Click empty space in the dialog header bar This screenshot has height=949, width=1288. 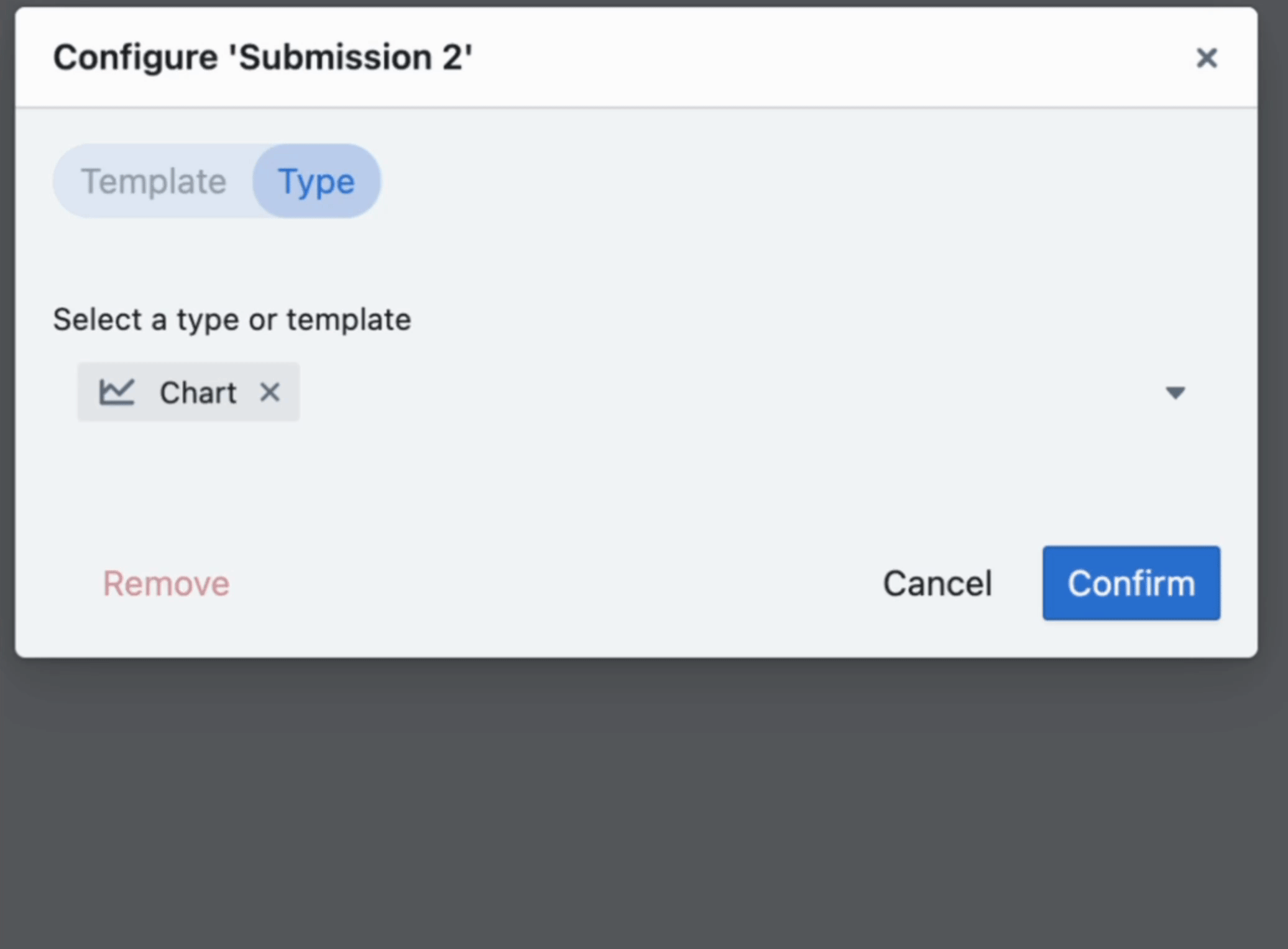pos(808,57)
